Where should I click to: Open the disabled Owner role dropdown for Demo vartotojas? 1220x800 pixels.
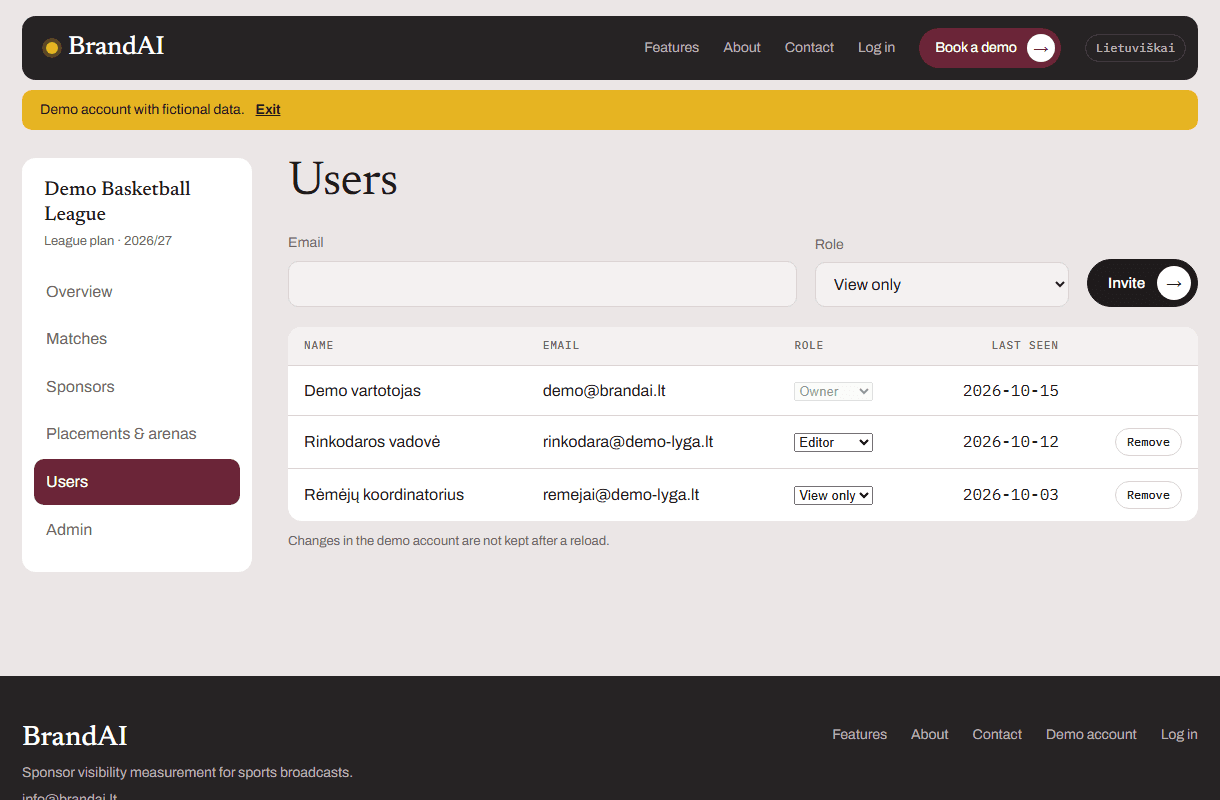pyautogui.click(x=834, y=391)
